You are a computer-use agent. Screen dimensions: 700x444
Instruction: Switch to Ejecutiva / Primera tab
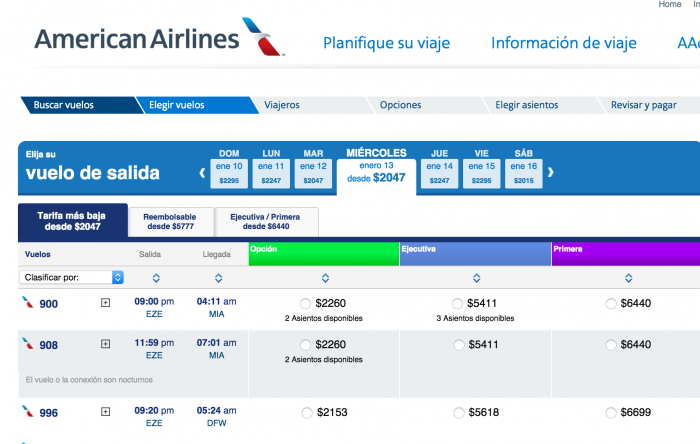(266, 222)
